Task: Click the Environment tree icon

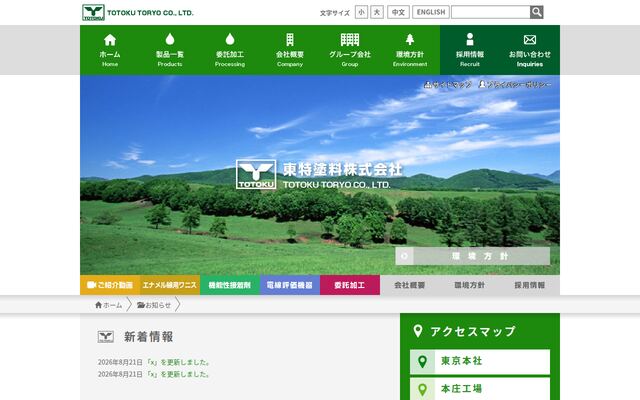Action: pyautogui.click(x=410, y=40)
